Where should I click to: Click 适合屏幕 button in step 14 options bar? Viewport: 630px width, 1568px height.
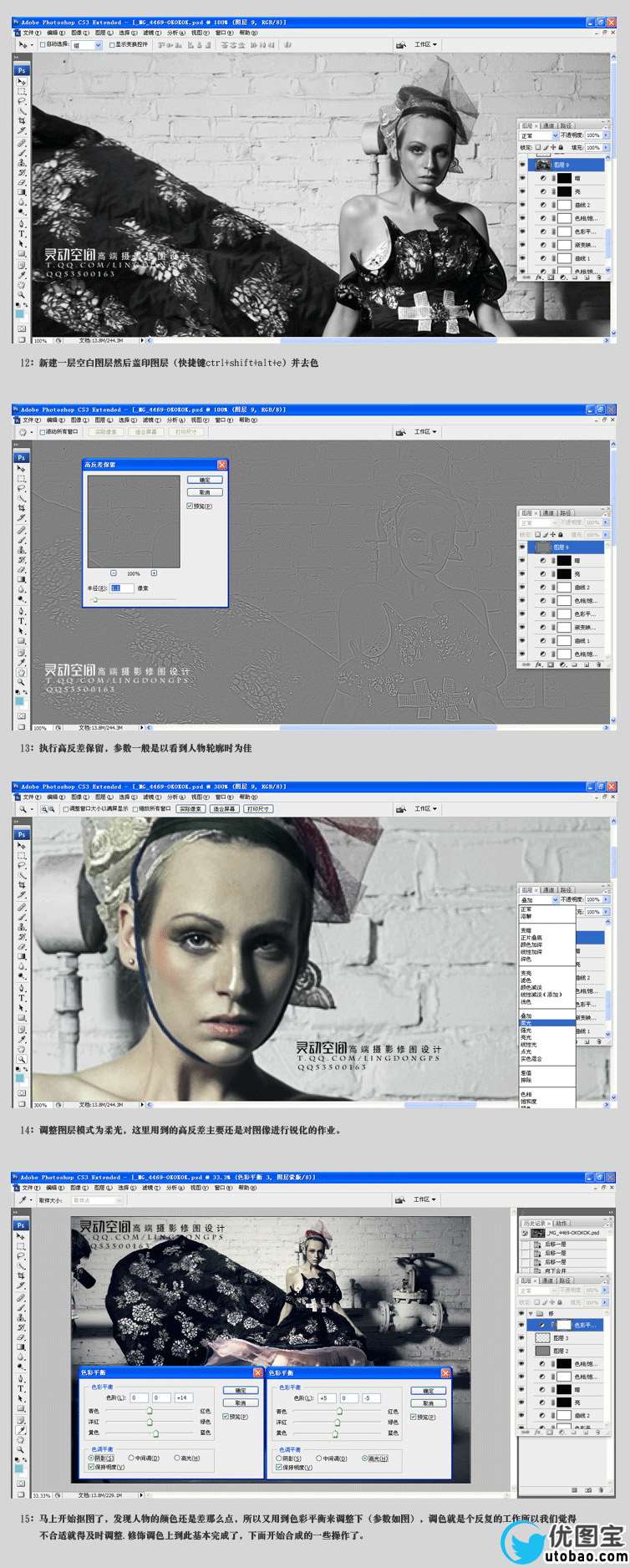pyautogui.click(x=224, y=809)
